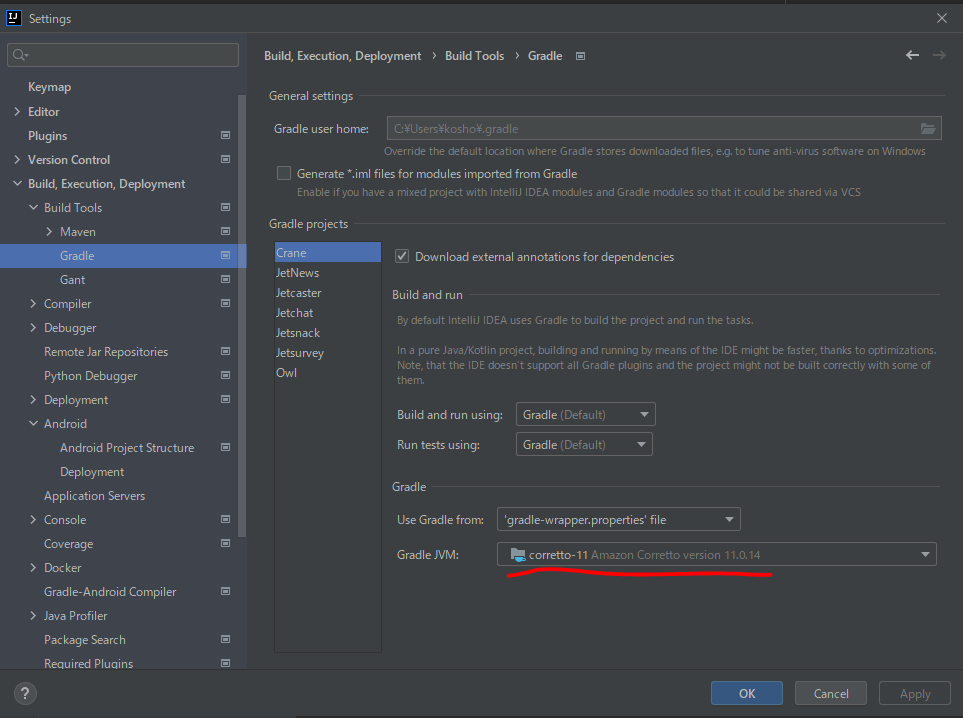Uncheck downloading external annotations for dependencies
Screen dimensions: 963x718
coord(401,255)
